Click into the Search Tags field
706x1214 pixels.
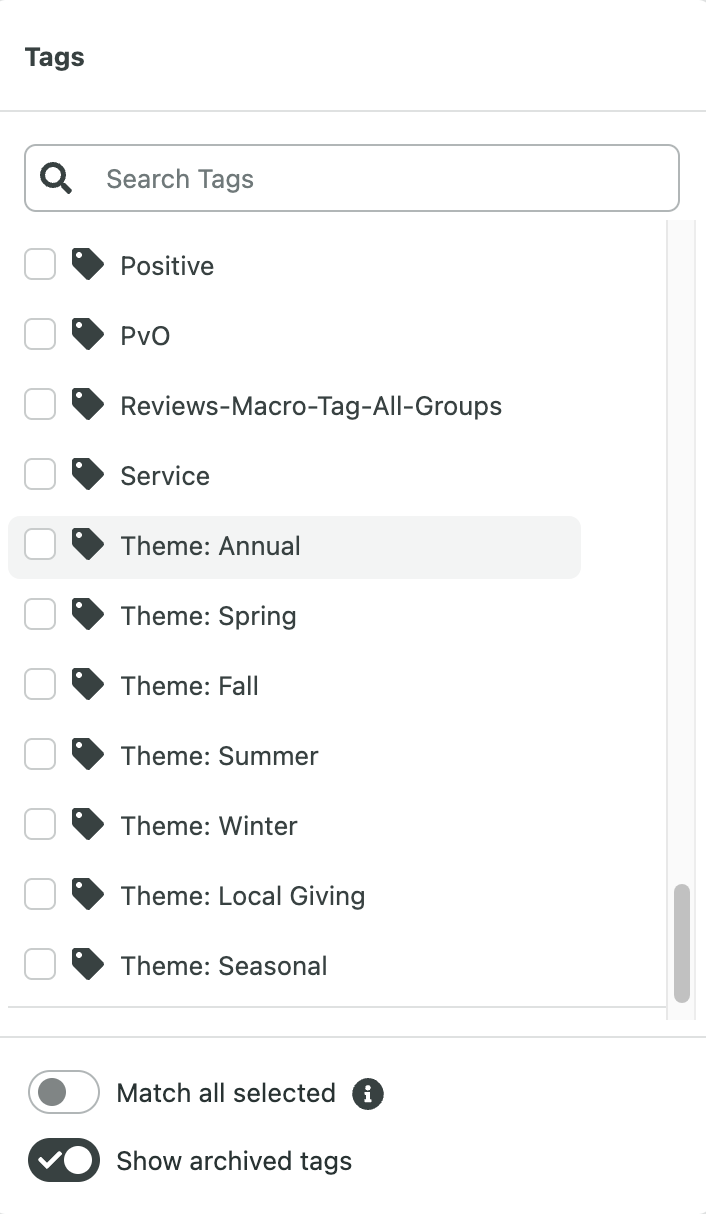point(352,178)
